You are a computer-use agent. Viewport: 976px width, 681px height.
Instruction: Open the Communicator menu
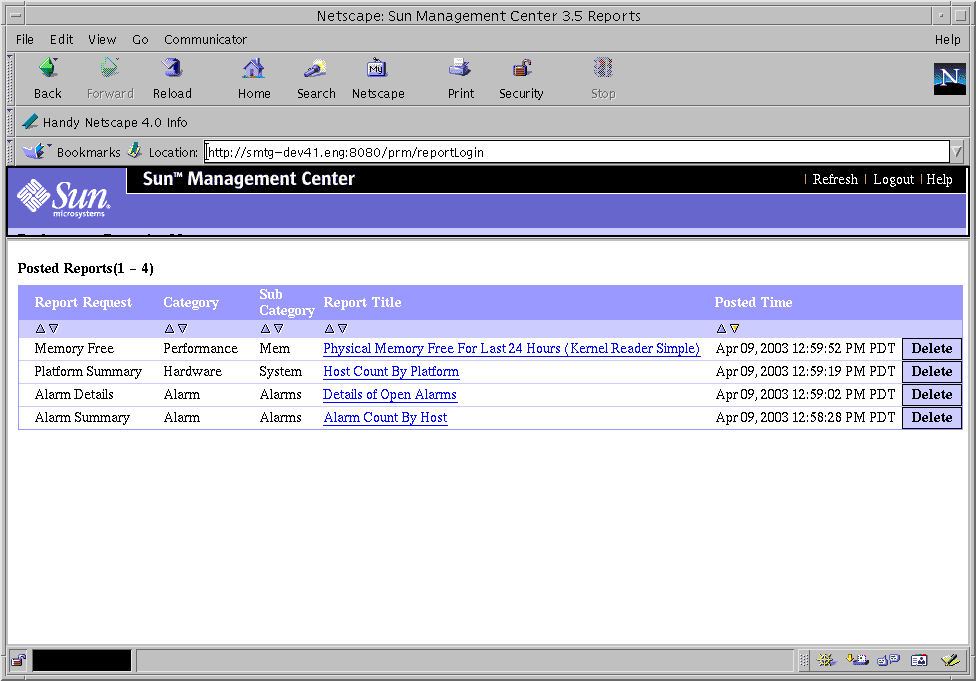click(205, 40)
